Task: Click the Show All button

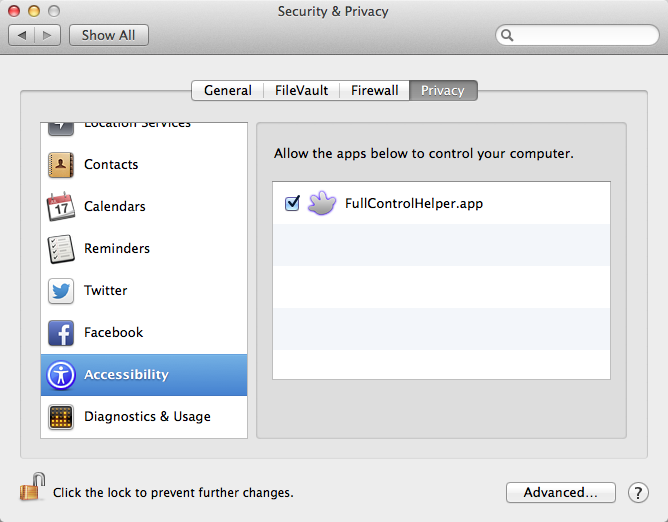Action: pyautogui.click(x=109, y=35)
